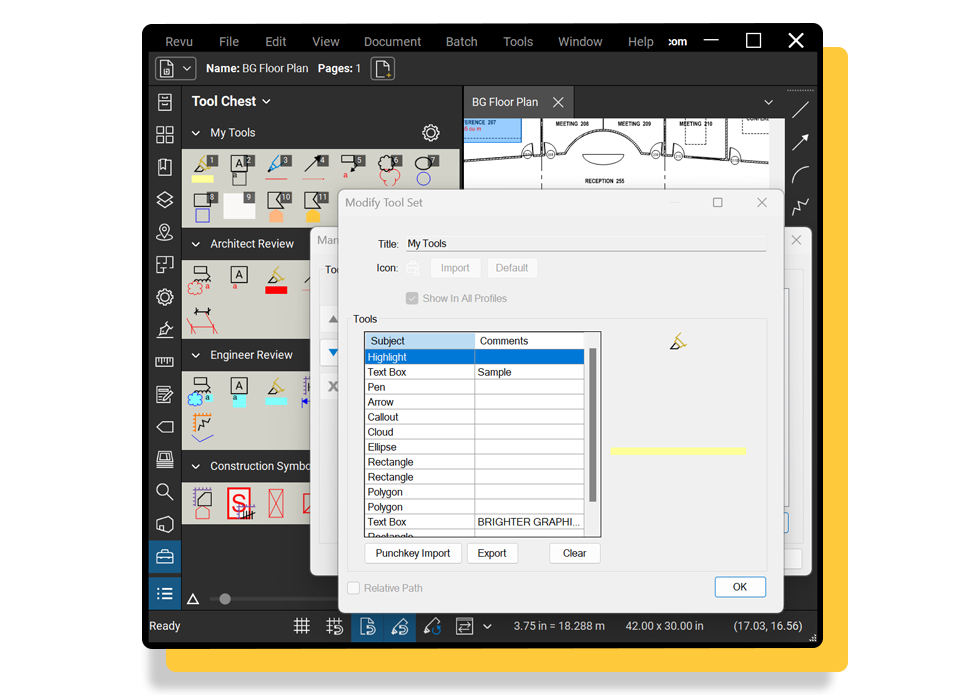Open the Spaces location pin icon

tap(164, 232)
